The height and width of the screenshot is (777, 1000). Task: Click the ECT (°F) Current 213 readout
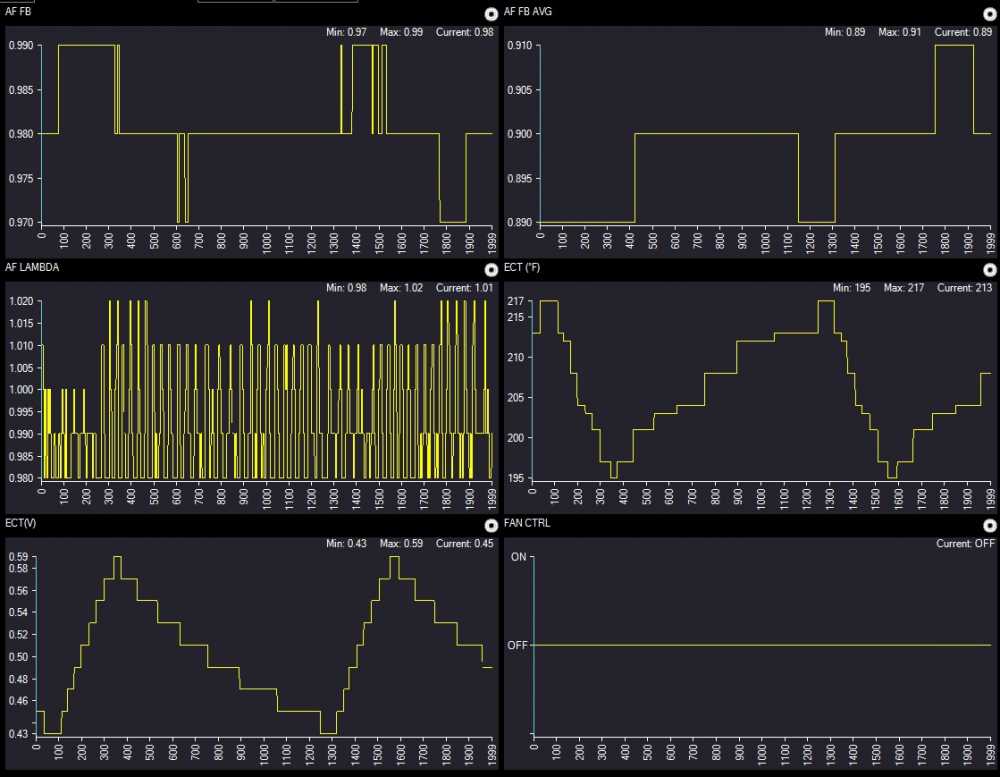(x=964, y=288)
